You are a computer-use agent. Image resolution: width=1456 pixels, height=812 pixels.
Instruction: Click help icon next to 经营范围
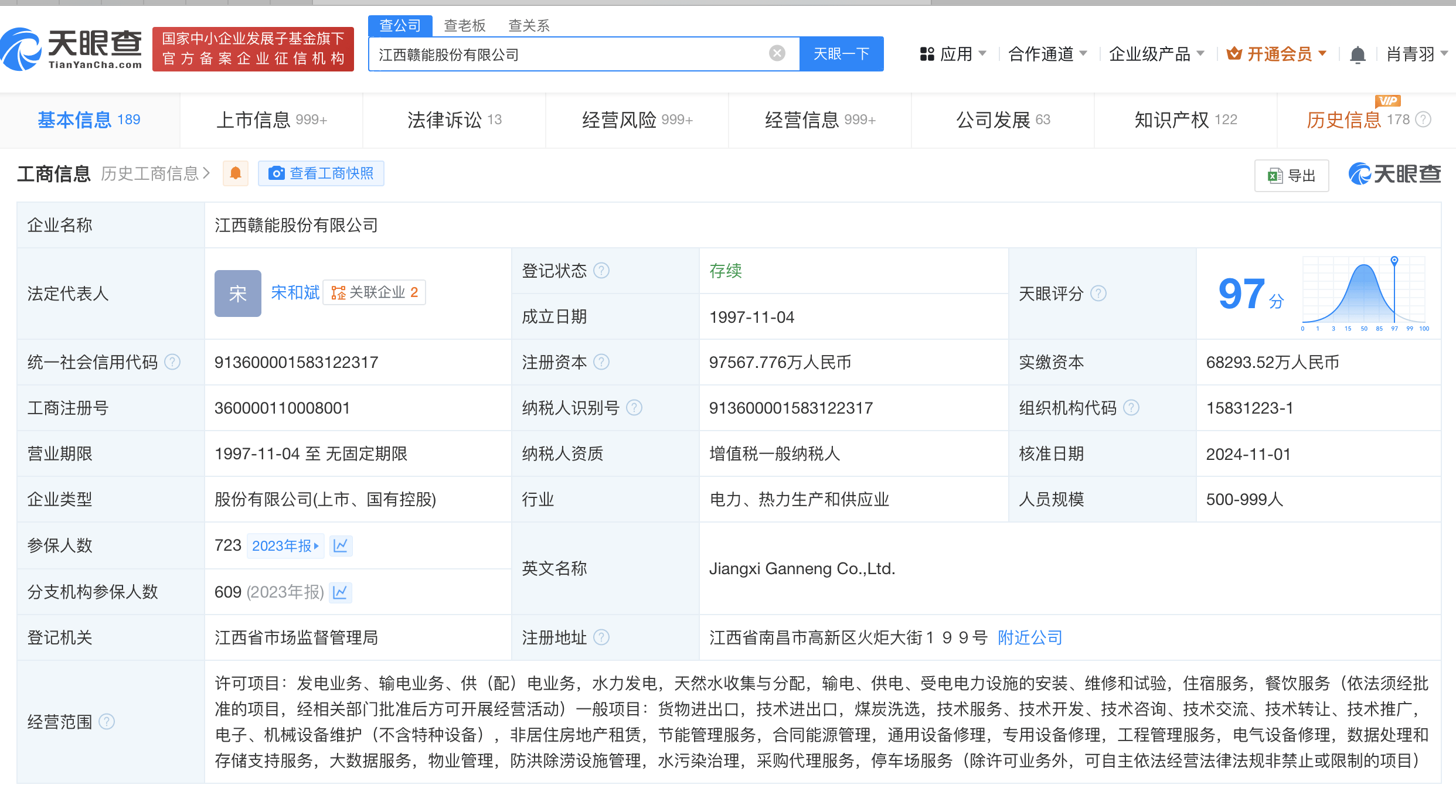point(107,721)
